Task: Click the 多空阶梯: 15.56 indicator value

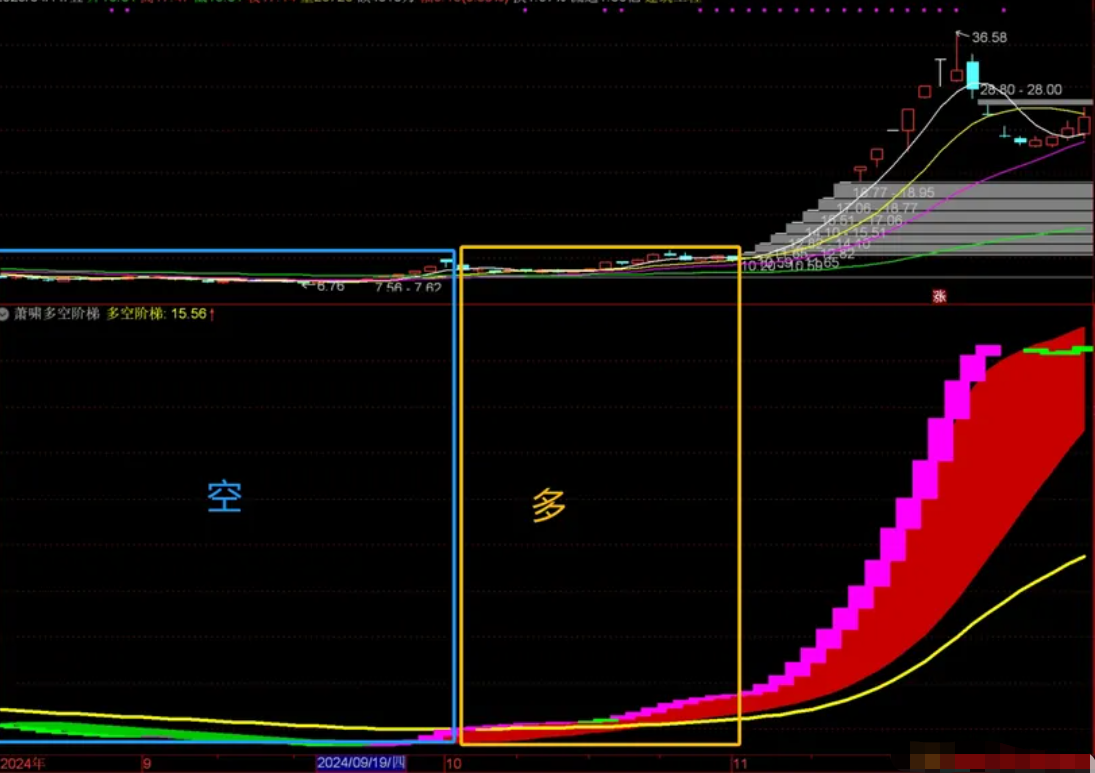Action: [x=156, y=314]
